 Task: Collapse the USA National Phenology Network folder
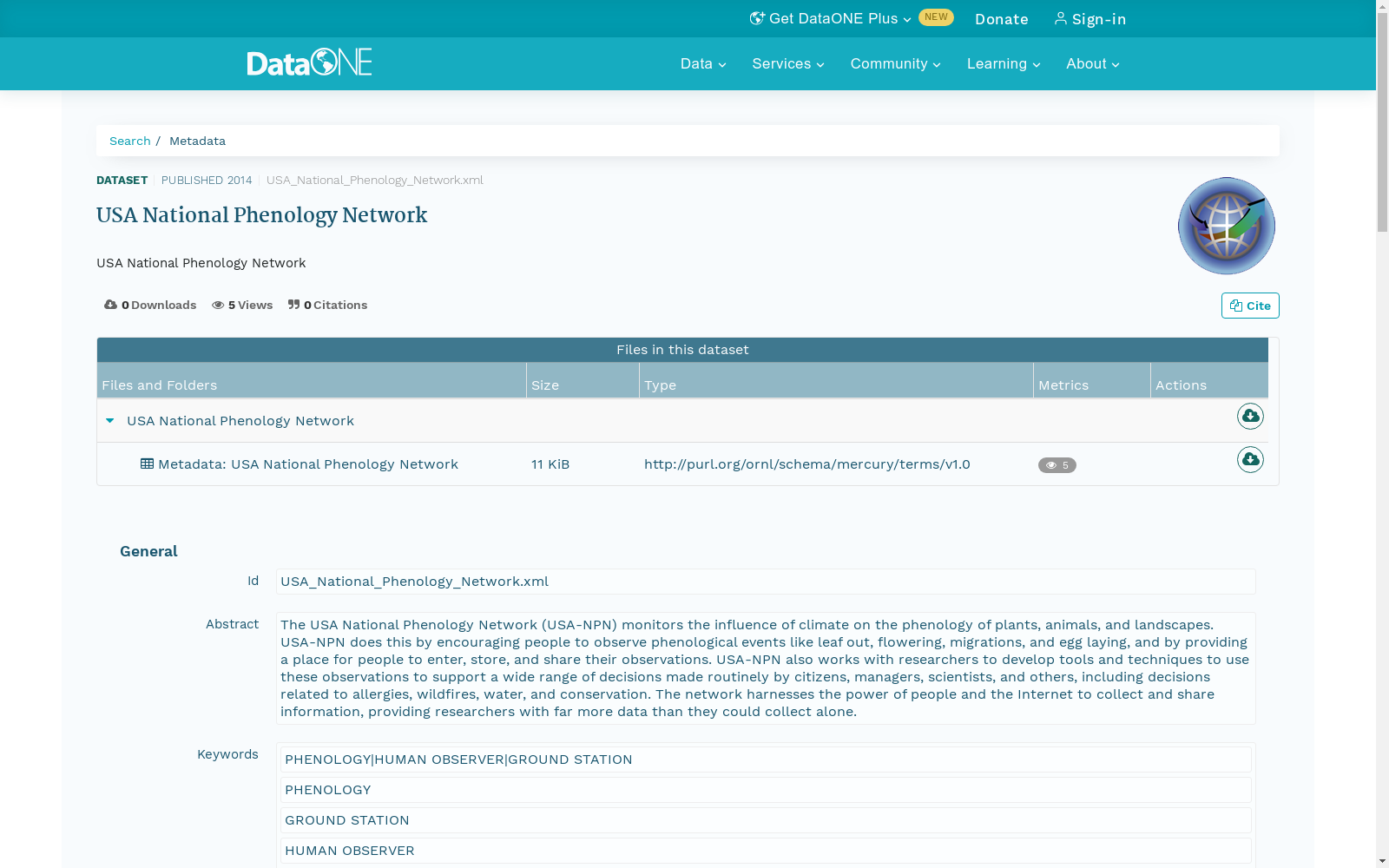[110, 421]
